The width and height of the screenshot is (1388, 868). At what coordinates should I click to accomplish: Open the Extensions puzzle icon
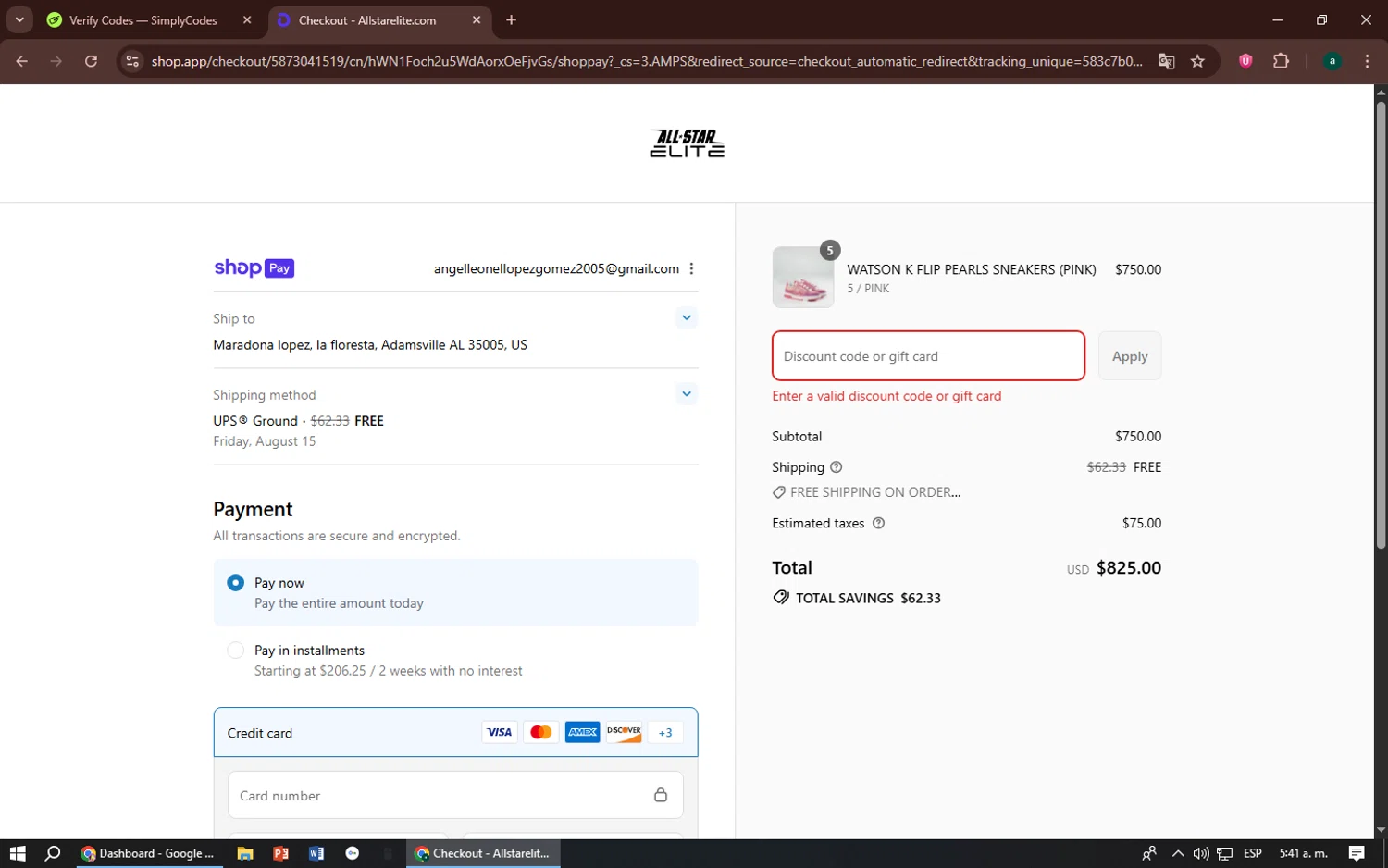[x=1281, y=61]
